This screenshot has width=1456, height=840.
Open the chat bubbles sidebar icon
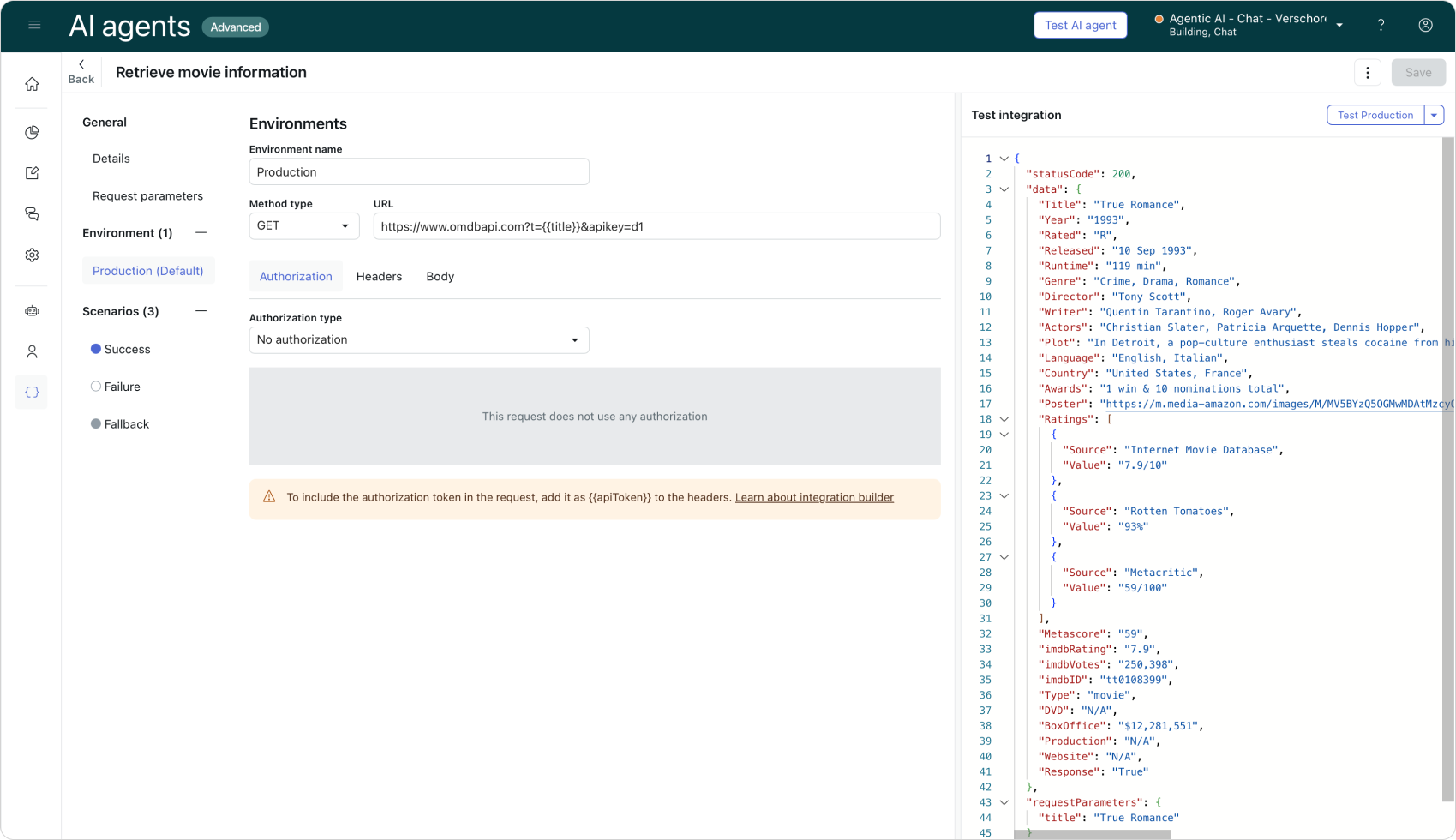pyautogui.click(x=32, y=214)
